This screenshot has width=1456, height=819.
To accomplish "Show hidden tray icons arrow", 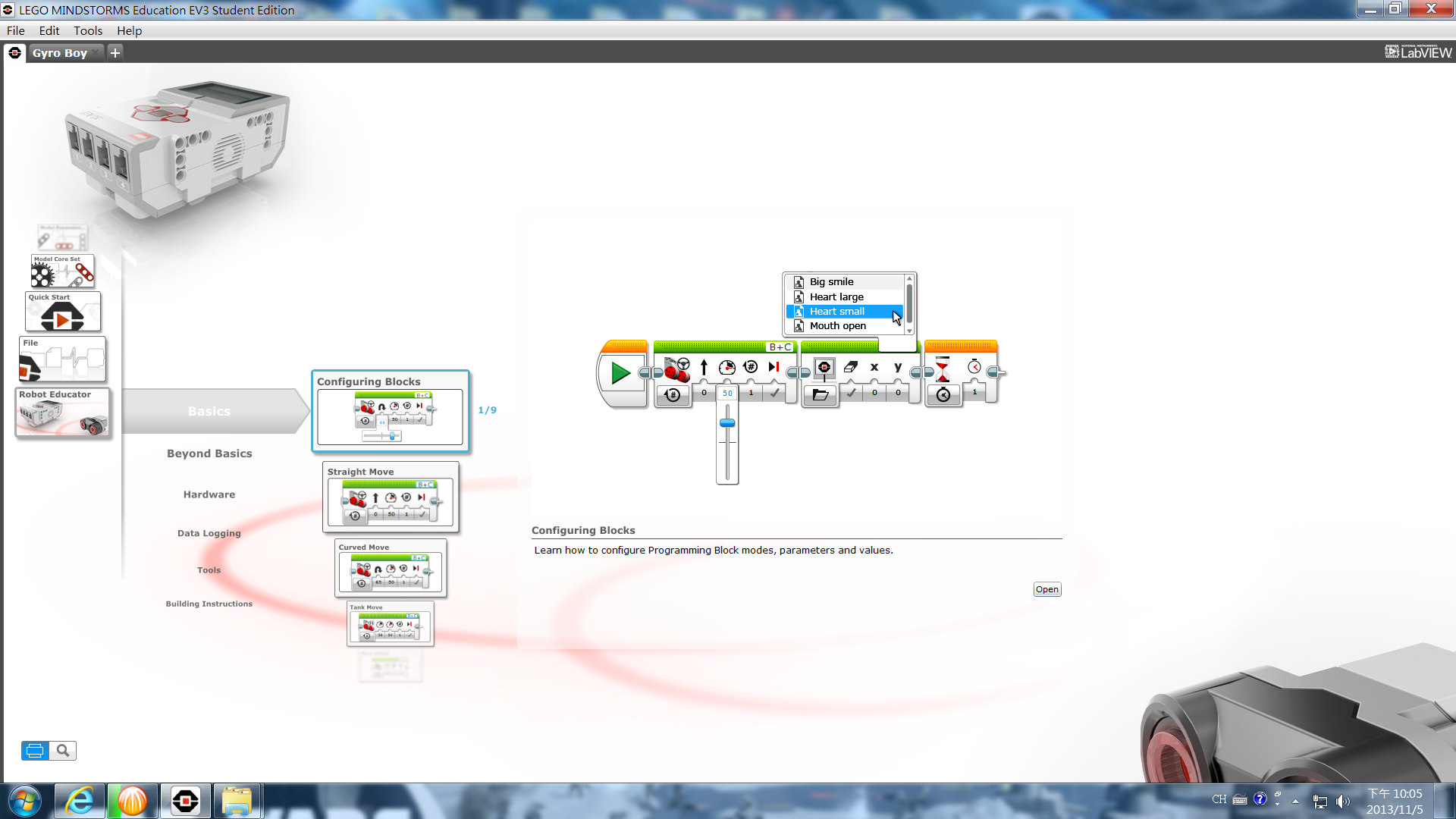I will [x=1295, y=801].
